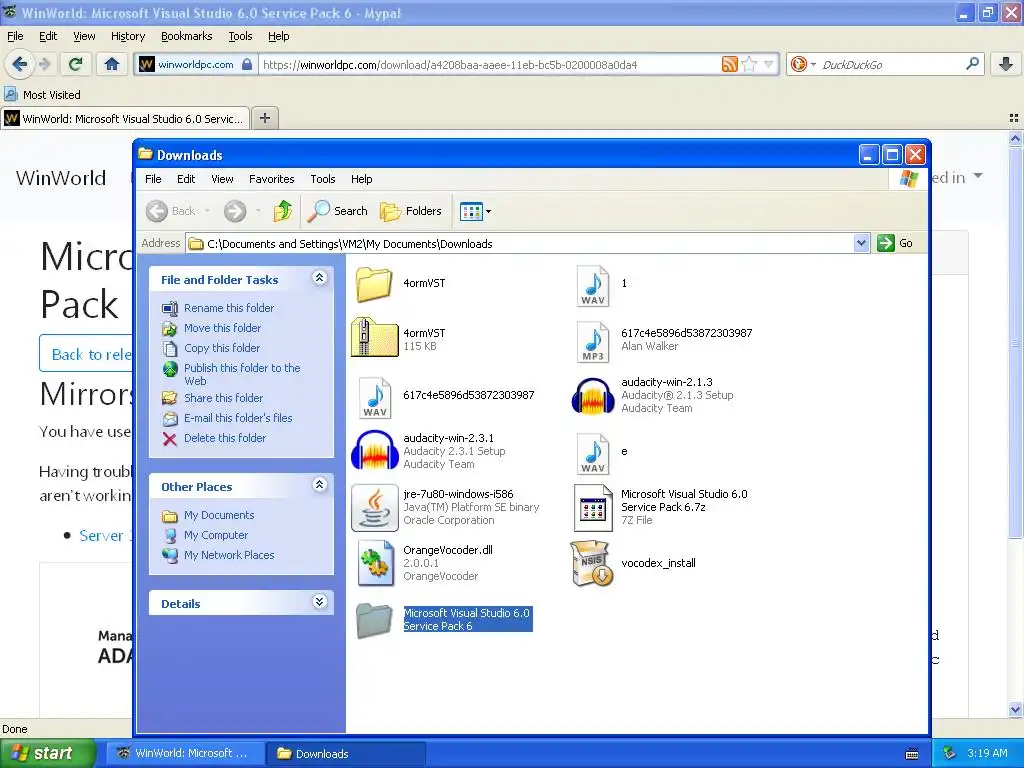Click the bookmark star icon in URL bar

[749, 64]
